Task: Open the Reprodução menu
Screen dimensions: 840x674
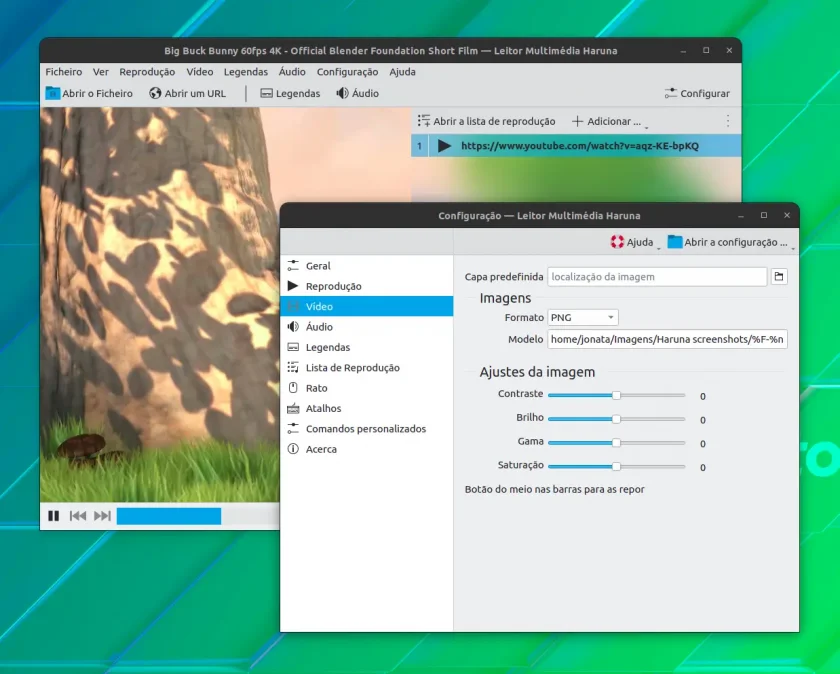Action: [x=147, y=72]
